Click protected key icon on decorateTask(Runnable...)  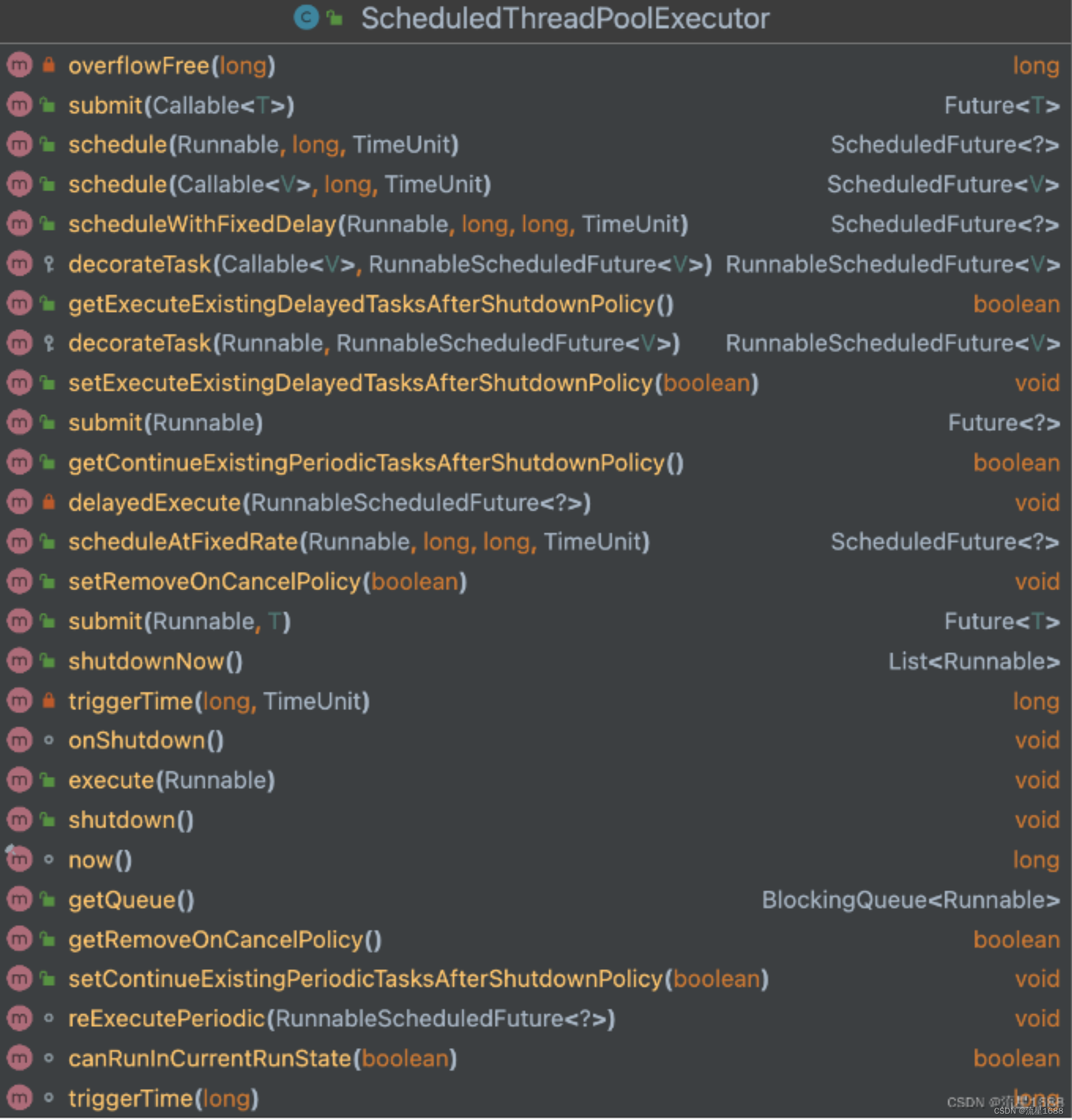point(48,343)
